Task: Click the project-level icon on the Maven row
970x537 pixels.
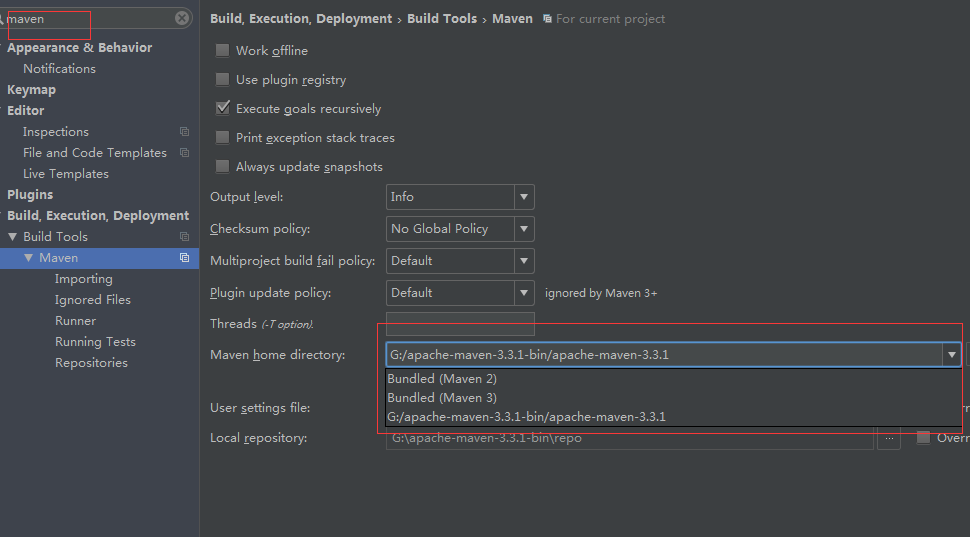Action: 184,258
